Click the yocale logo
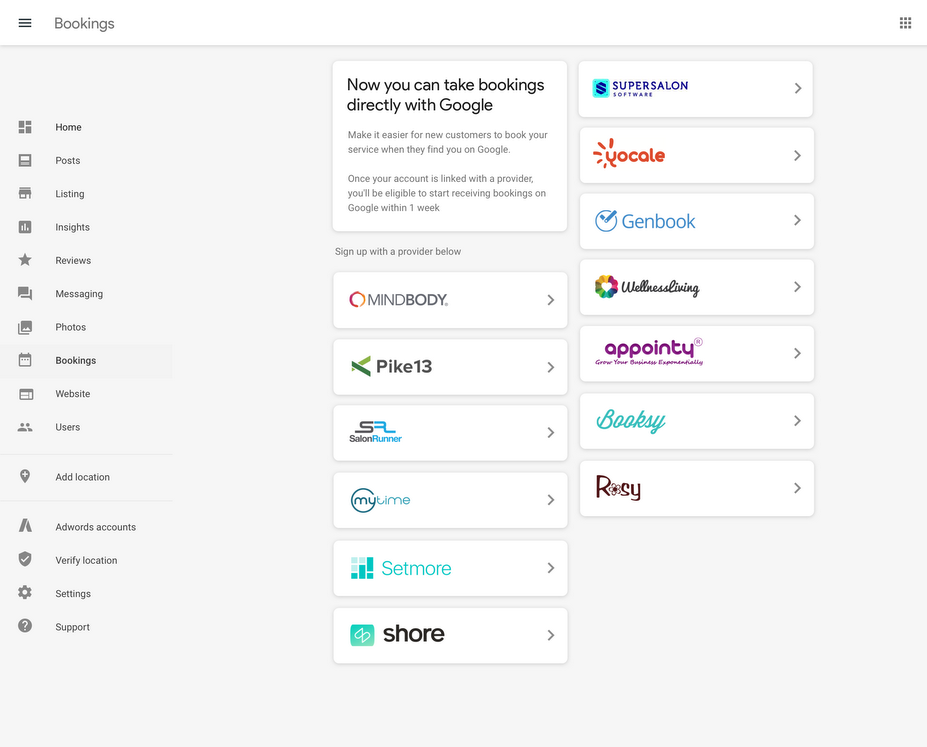Viewport: 927px width, 747px height. (x=629, y=154)
